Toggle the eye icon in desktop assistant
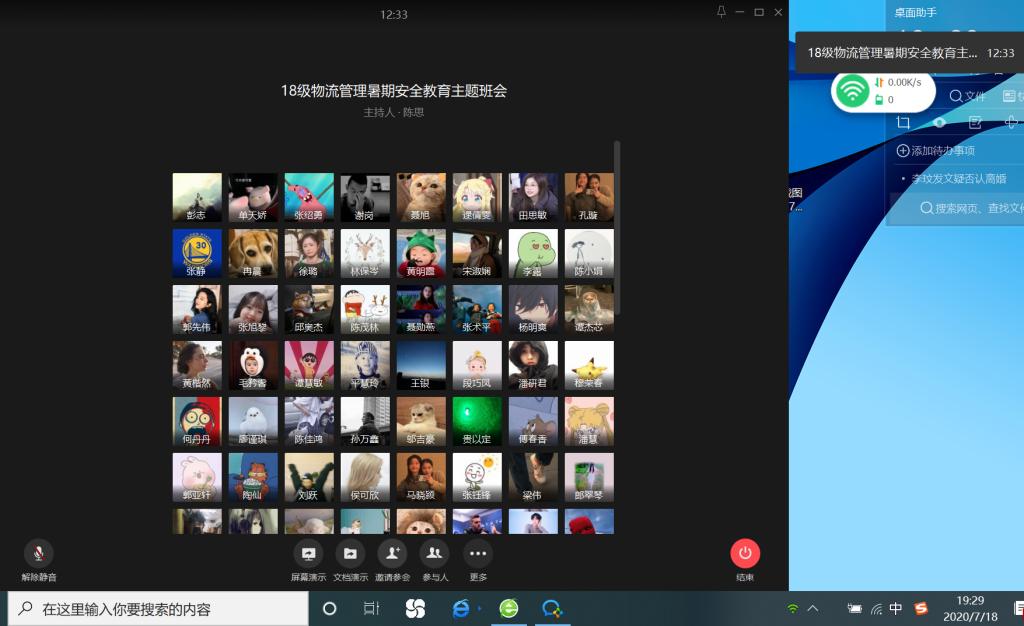This screenshot has width=1024, height=626. click(939, 122)
